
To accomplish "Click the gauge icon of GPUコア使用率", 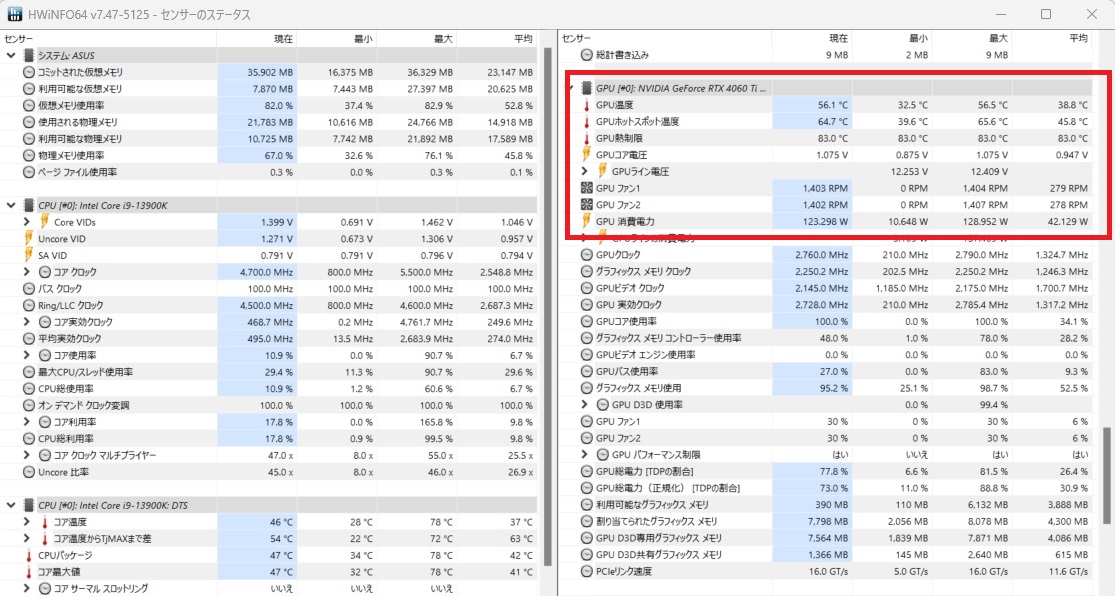I will [587, 321].
